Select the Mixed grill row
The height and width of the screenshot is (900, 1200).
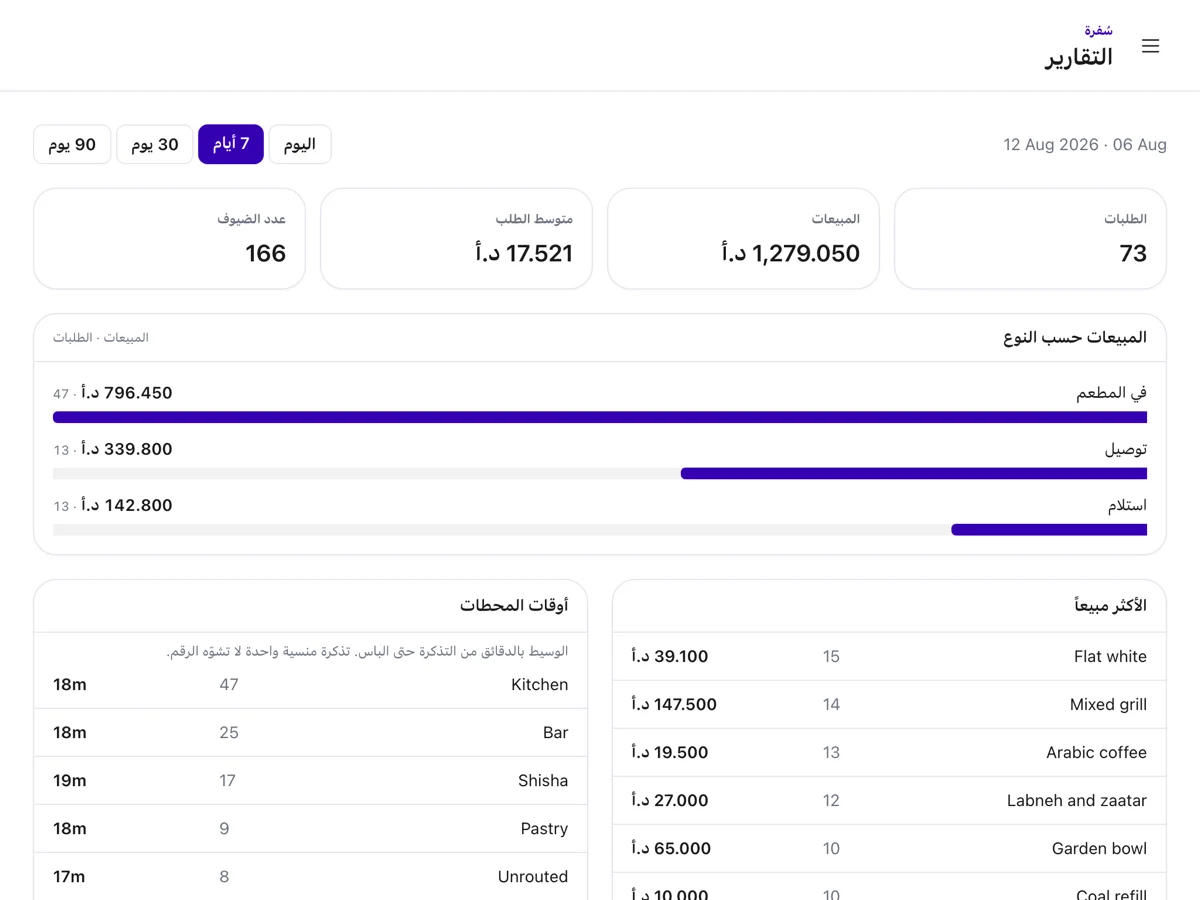889,705
